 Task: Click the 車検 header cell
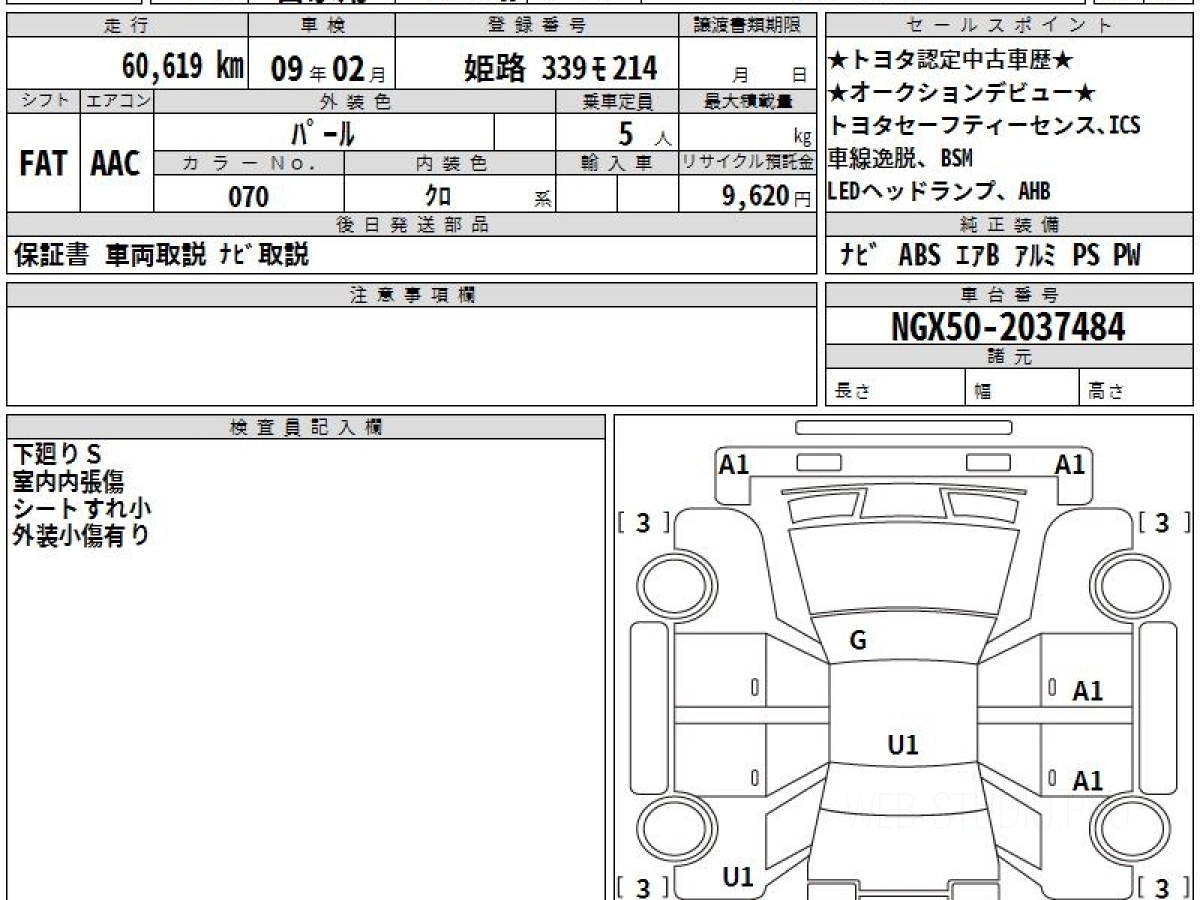pos(321,26)
